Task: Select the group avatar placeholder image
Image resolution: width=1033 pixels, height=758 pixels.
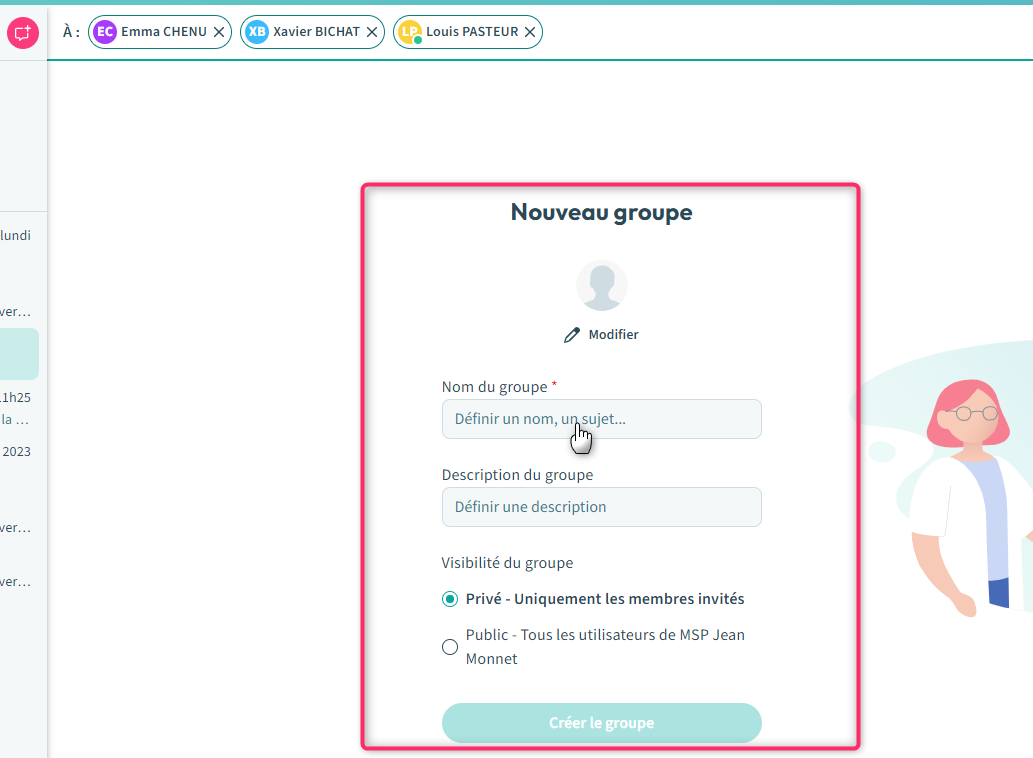Action: (602, 286)
